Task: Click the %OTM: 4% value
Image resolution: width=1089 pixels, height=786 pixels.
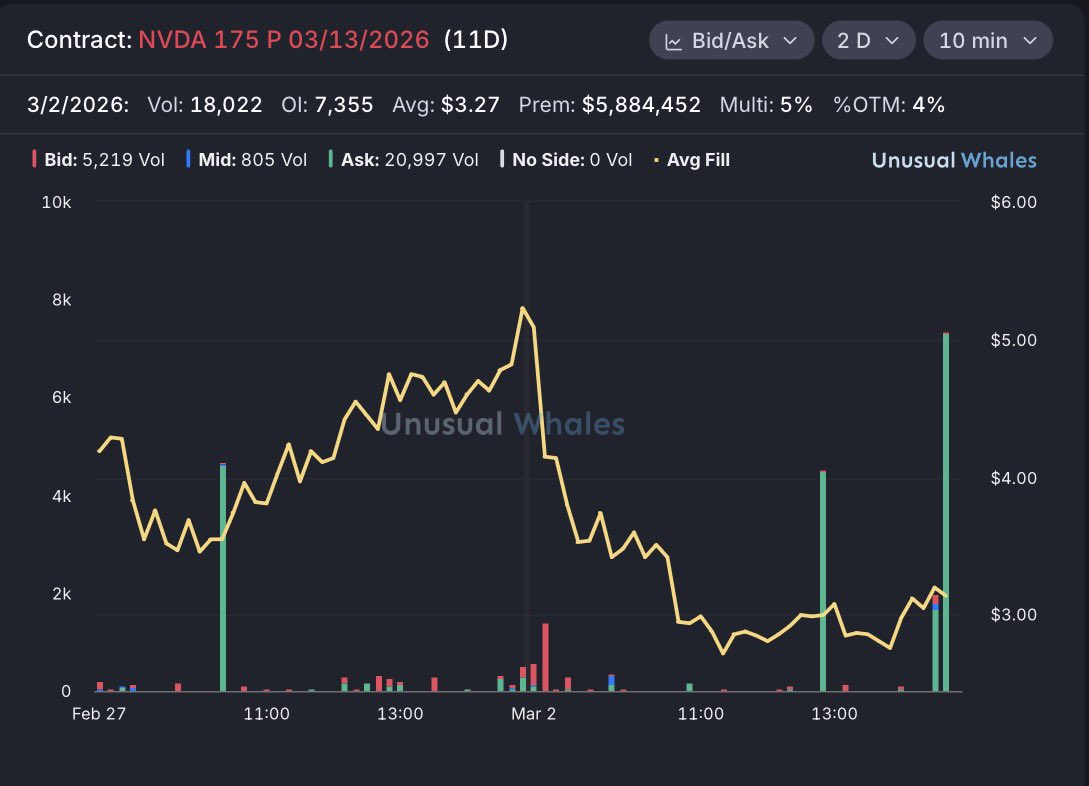Action: [889, 105]
